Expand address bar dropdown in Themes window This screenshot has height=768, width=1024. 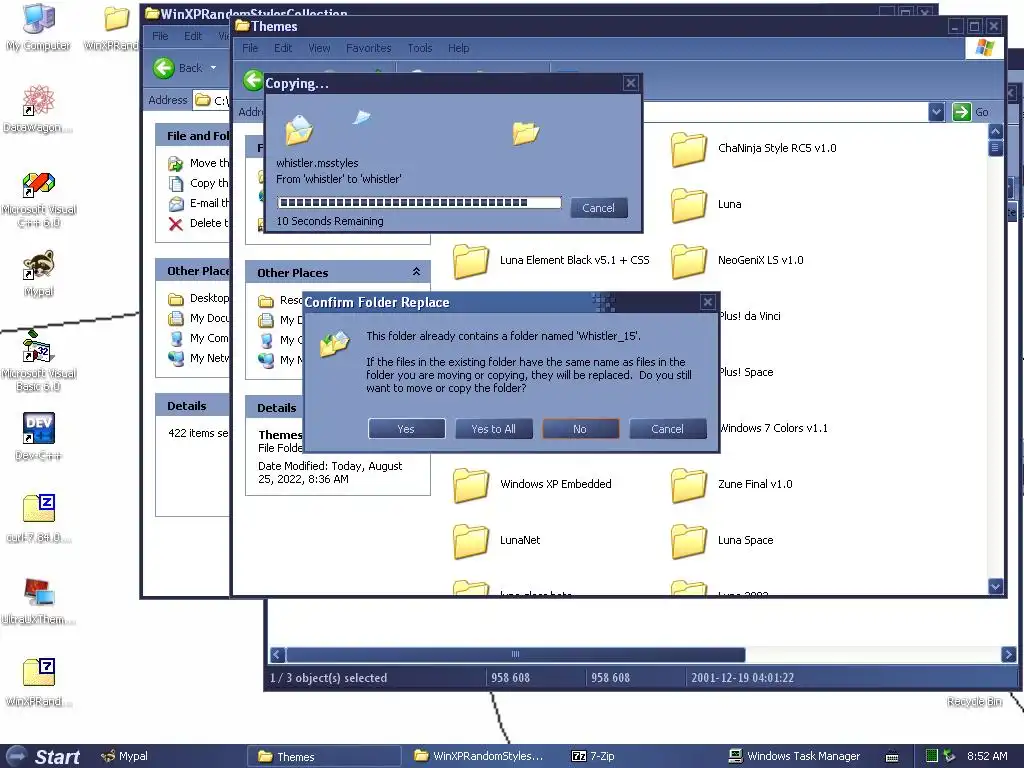click(x=936, y=112)
